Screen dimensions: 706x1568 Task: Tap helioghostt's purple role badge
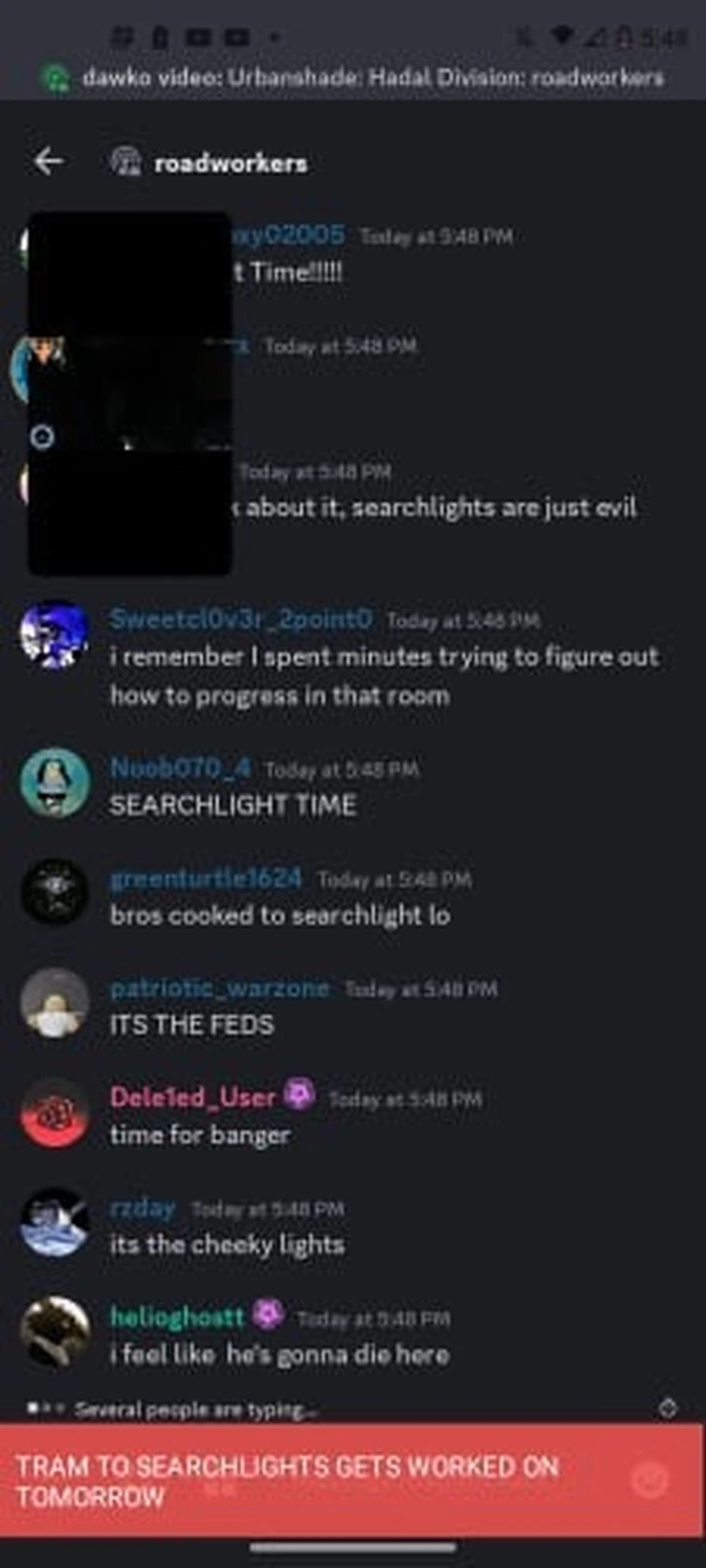[x=268, y=1315]
